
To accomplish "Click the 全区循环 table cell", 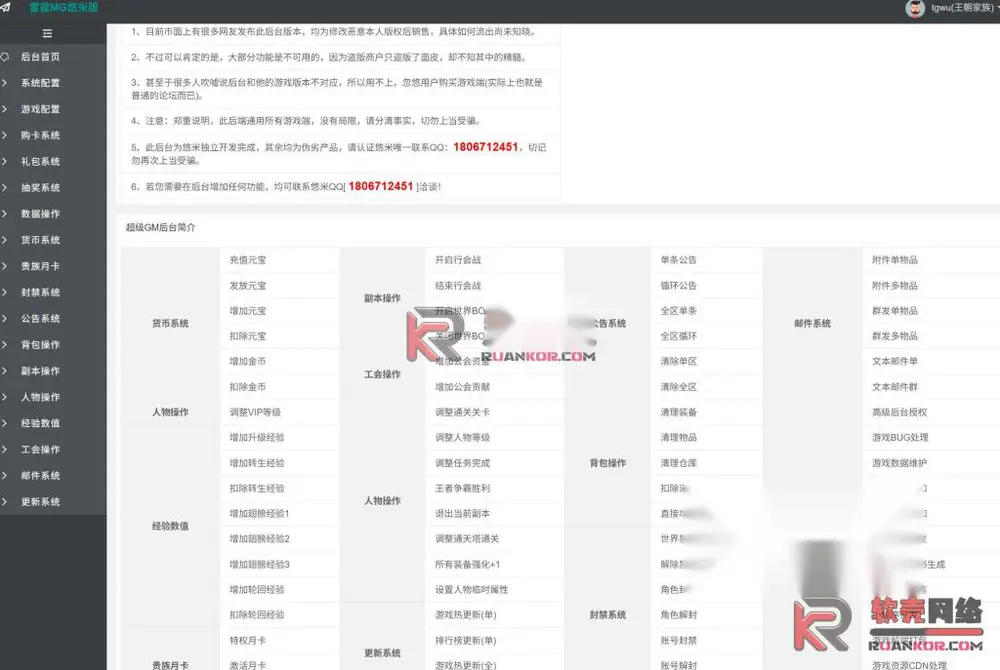I will pyautogui.click(x=707, y=336).
